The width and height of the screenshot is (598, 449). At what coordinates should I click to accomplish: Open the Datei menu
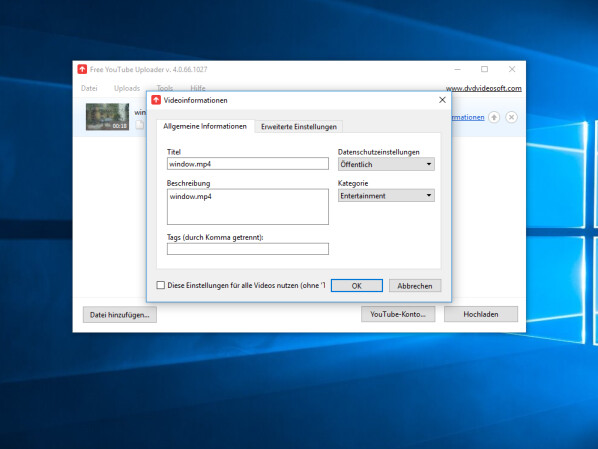coord(89,88)
